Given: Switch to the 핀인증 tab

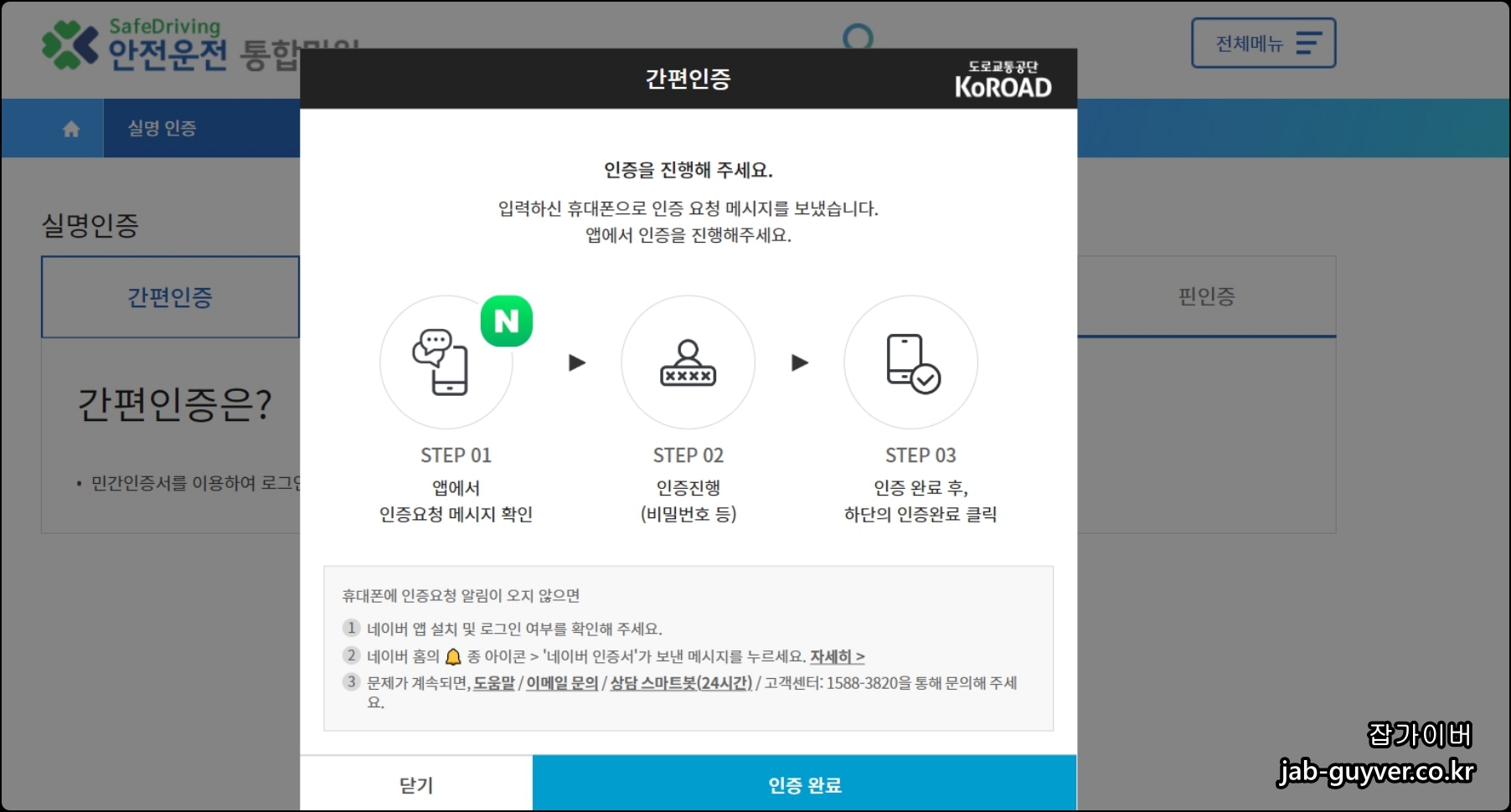Looking at the screenshot, I should pyautogui.click(x=1206, y=295).
